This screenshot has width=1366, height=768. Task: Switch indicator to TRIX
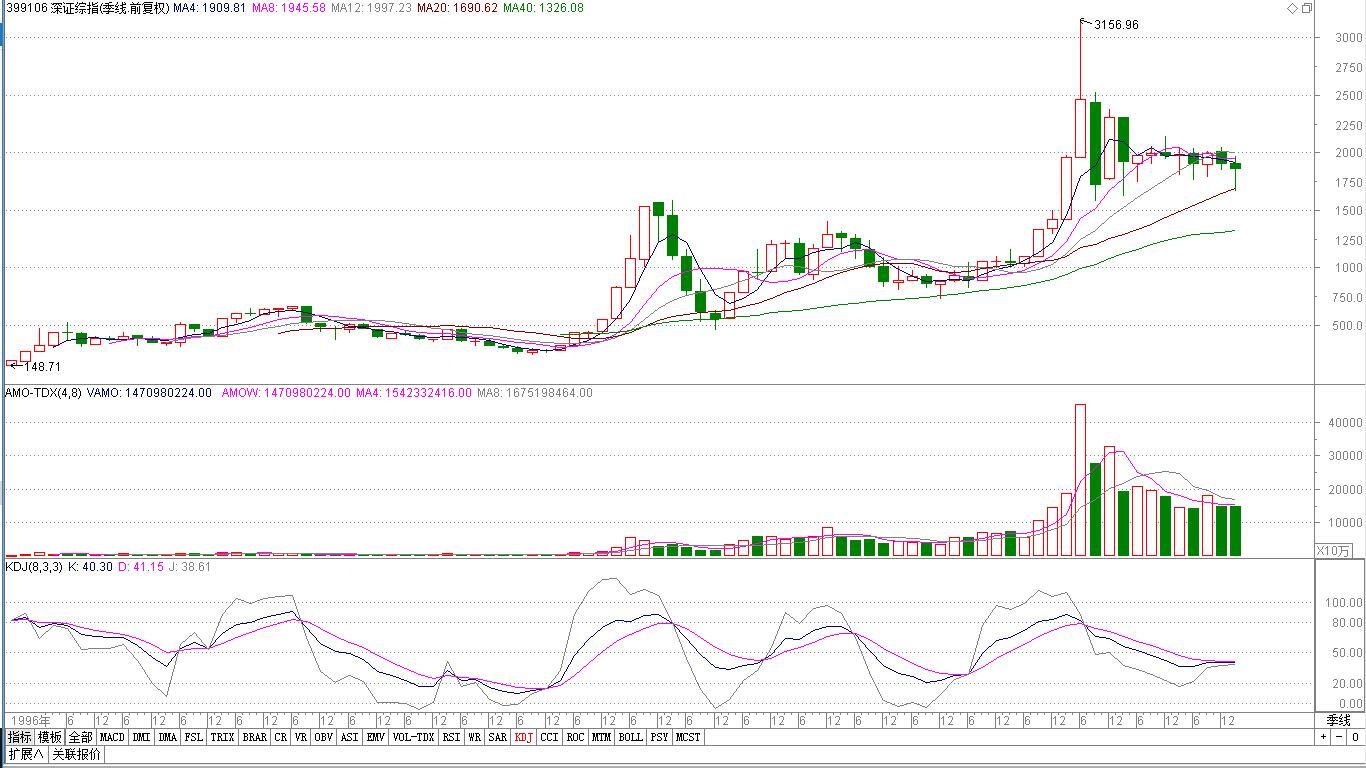click(x=222, y=737)
